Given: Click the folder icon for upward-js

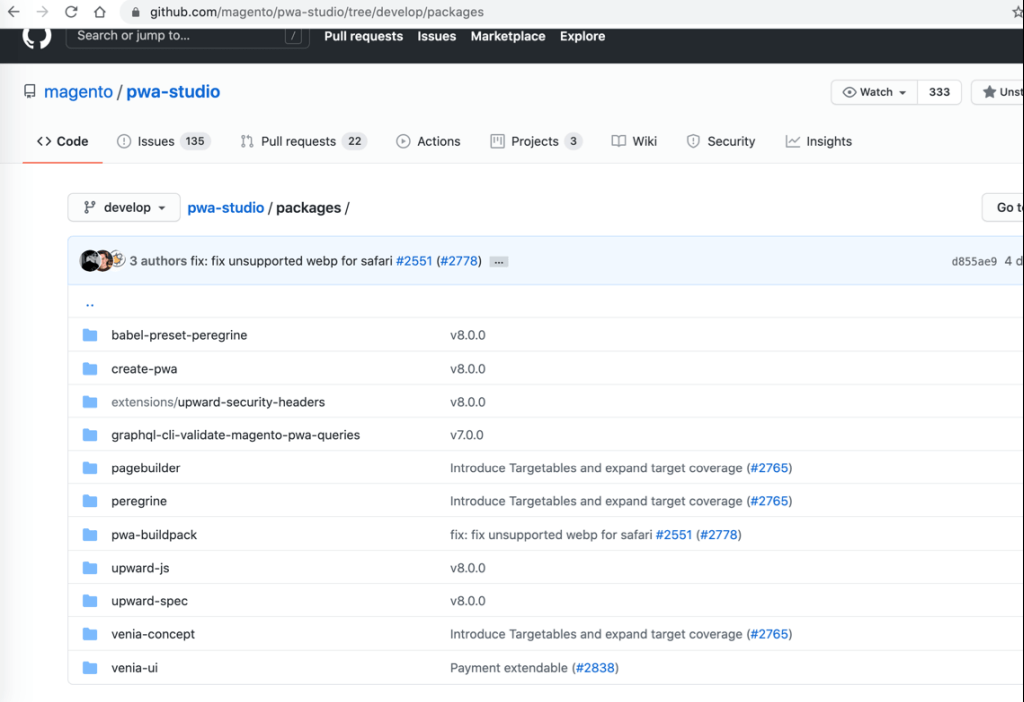Looking at the screenshot, I should (x=90, y=568).
